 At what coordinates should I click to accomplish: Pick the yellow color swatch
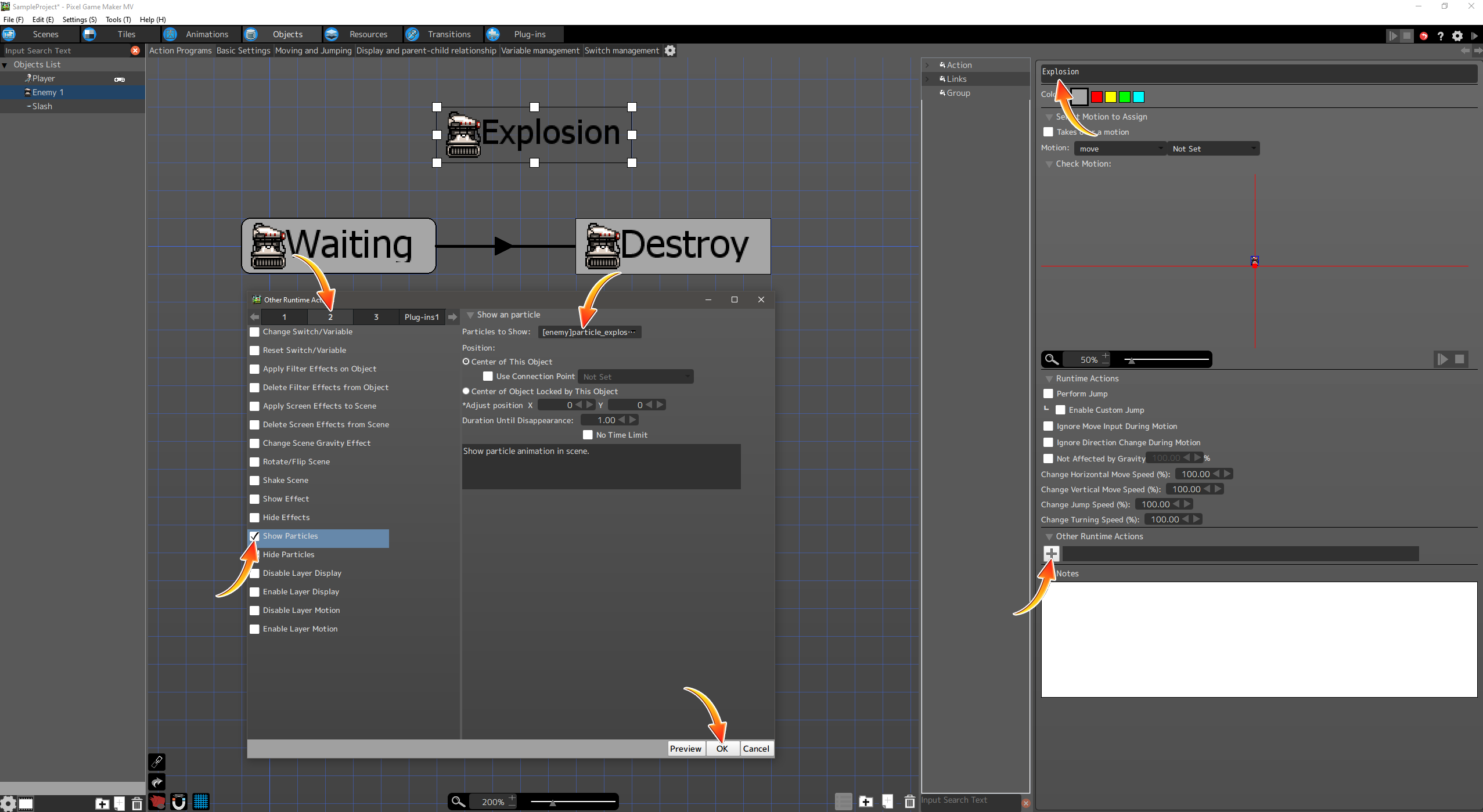tap(1110, 97)
